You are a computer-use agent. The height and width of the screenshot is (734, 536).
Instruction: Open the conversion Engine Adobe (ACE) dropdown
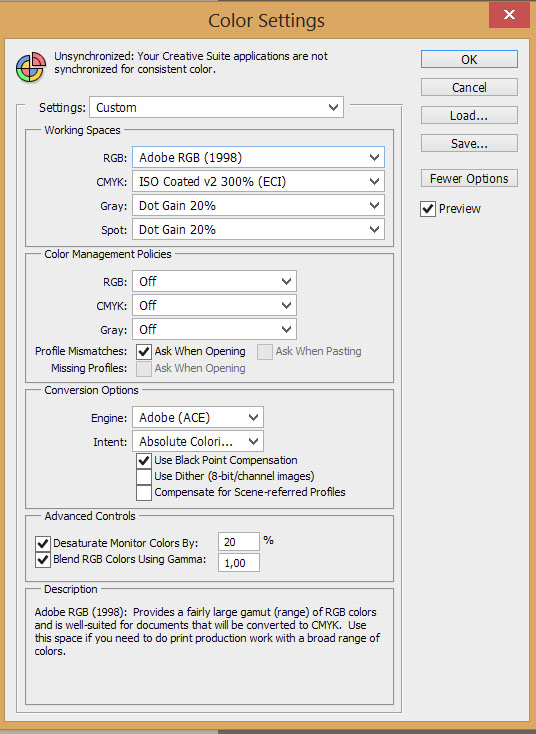pos(198,417)
